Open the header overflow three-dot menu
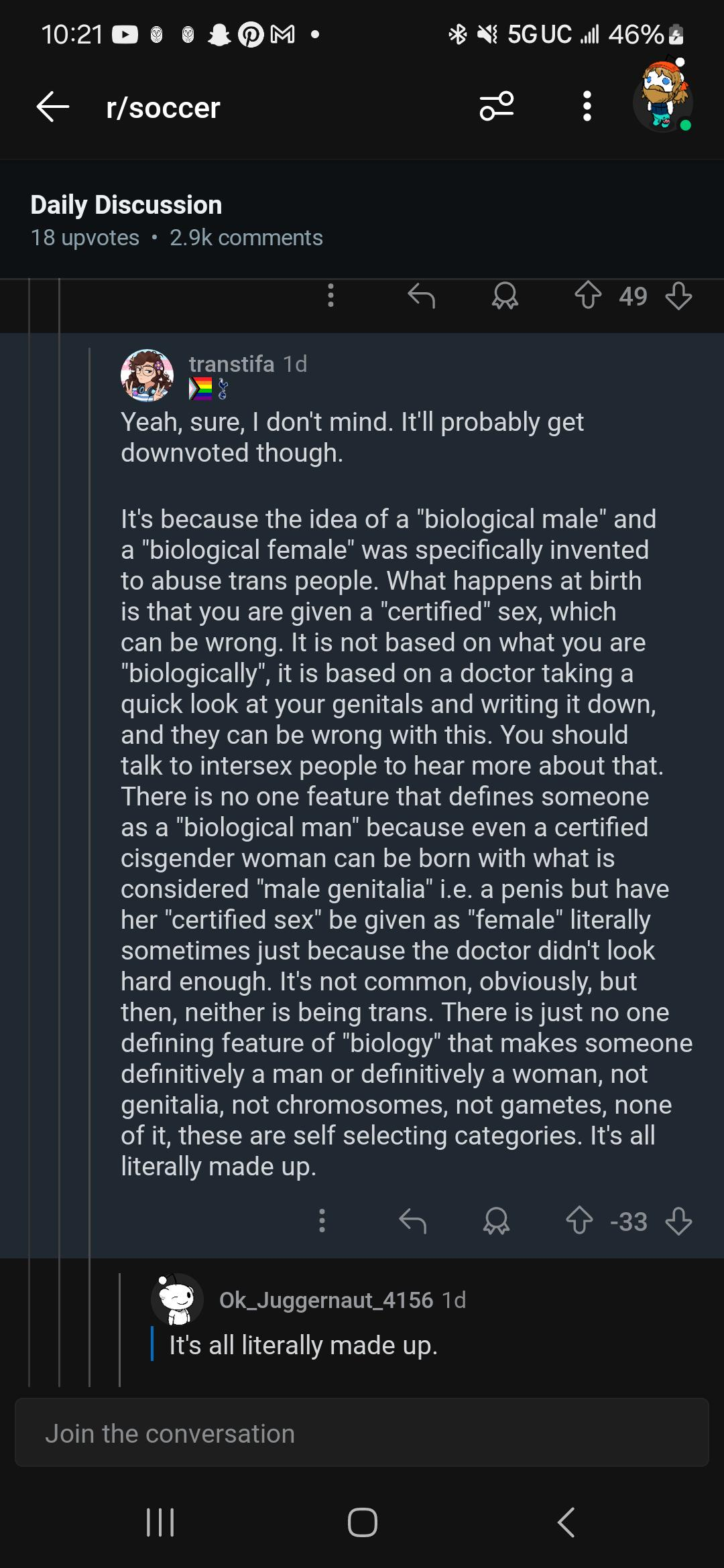This screenshot has width=724, height=1568. [x=587, y=106]
